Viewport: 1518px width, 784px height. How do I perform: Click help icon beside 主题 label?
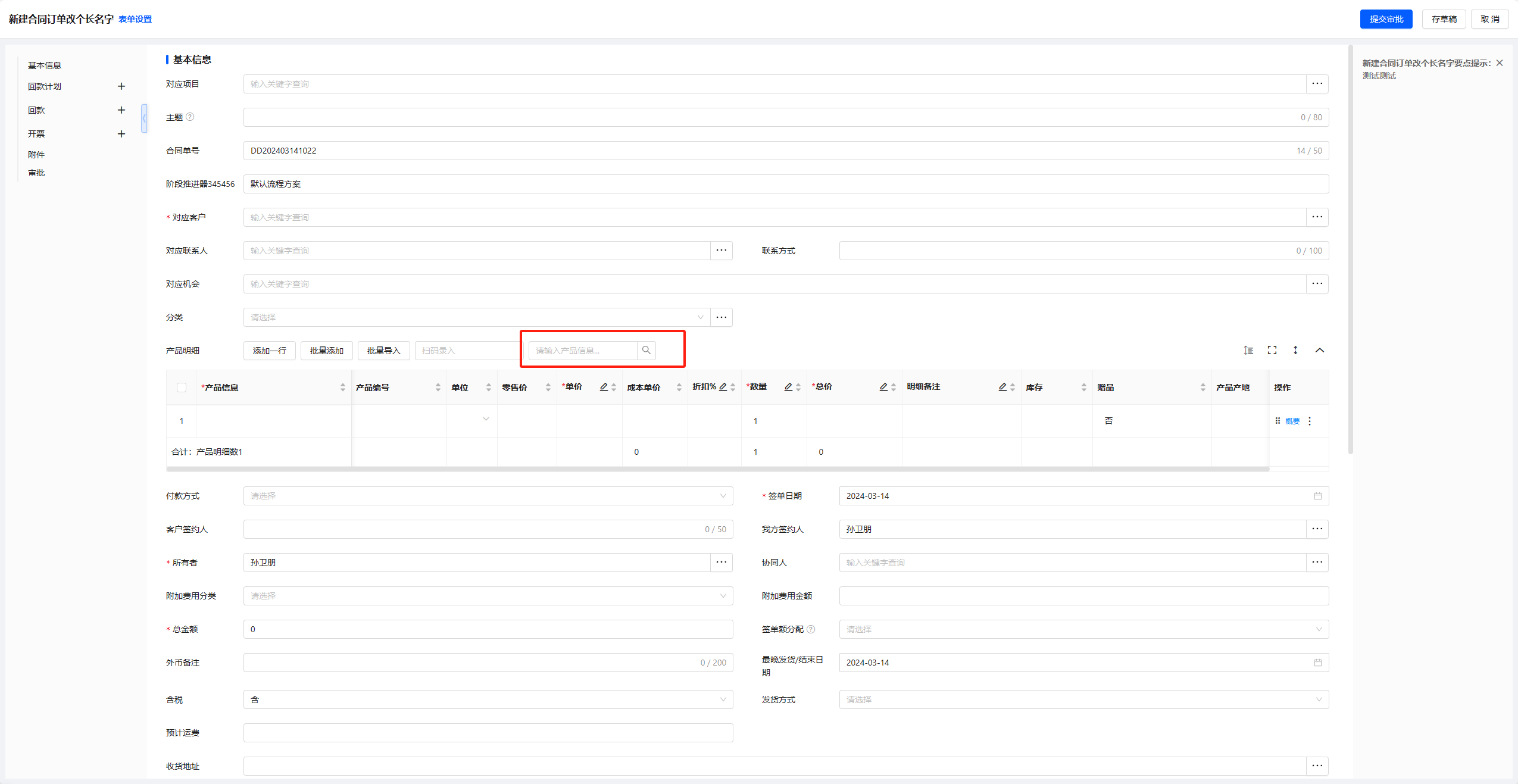190,117
